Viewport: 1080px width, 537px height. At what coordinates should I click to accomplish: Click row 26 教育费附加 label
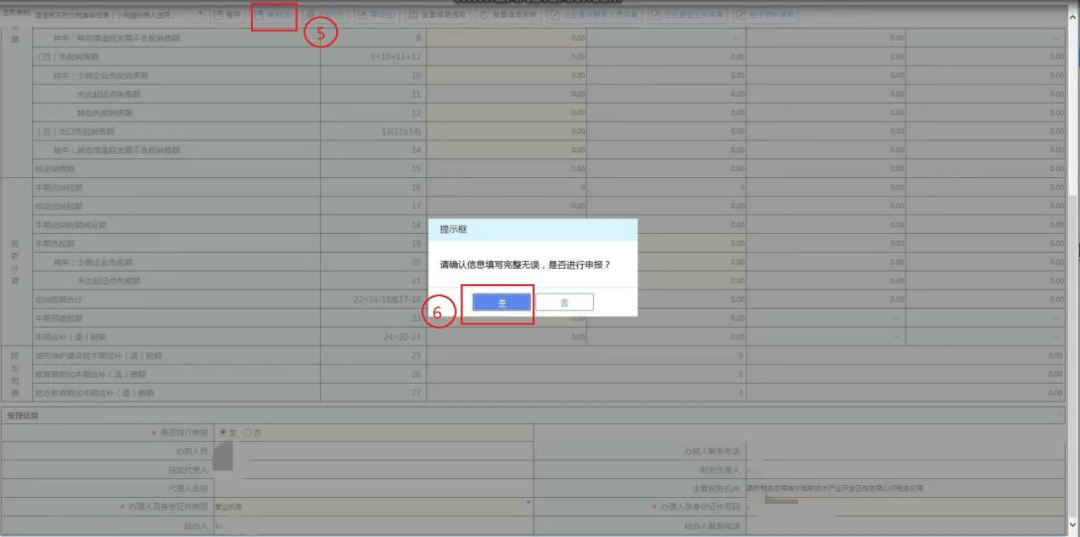pos(90,375)
